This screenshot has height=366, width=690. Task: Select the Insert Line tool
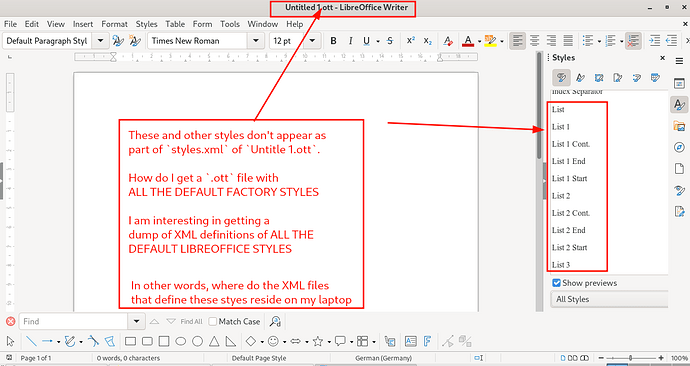coord(31,341)
